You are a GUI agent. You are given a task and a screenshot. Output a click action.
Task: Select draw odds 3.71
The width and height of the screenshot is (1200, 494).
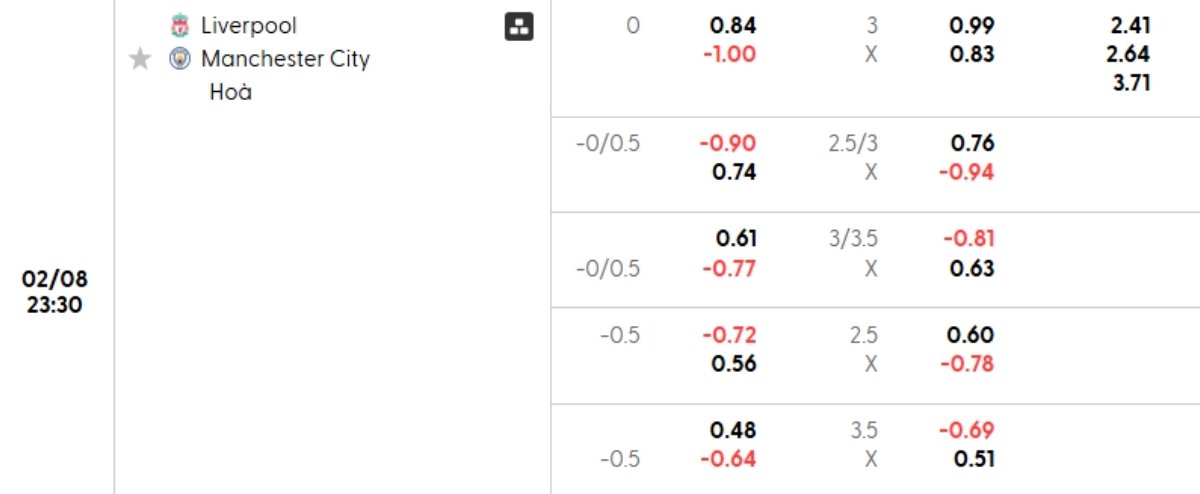click(x=1131, y=83)
